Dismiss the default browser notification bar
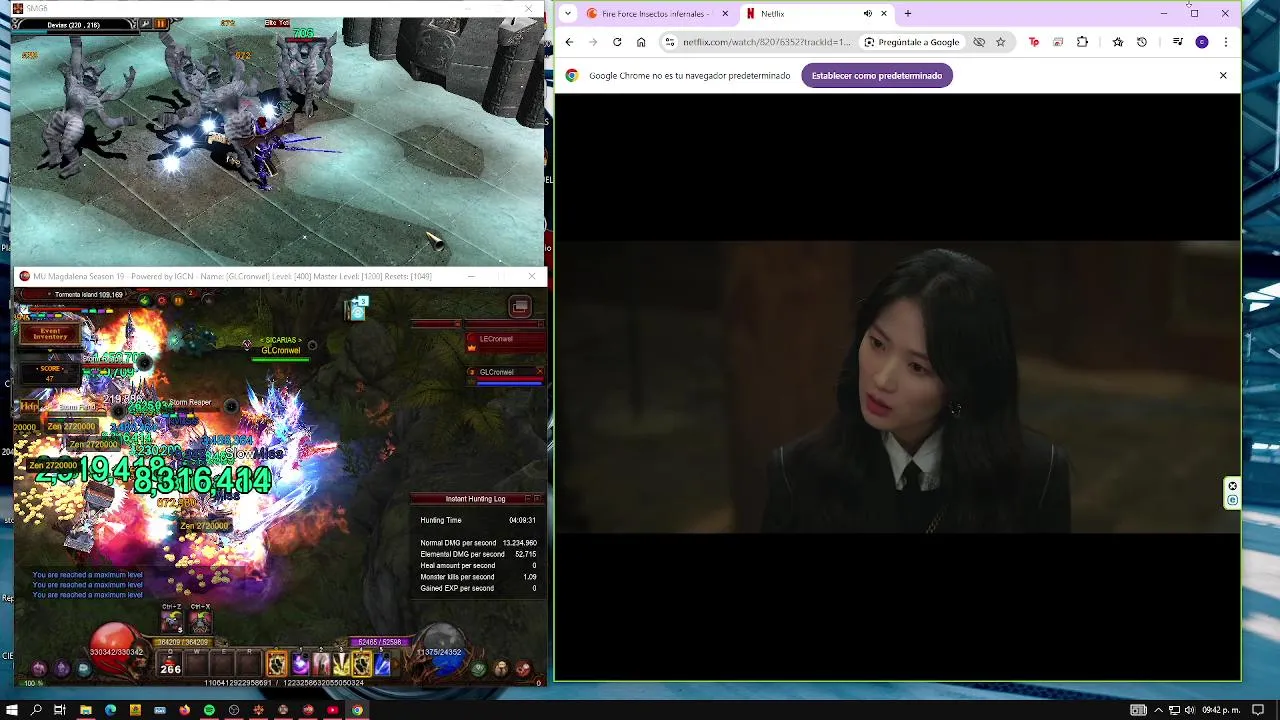This screenshot has height=720, width=1280. tap(1223, 76)
